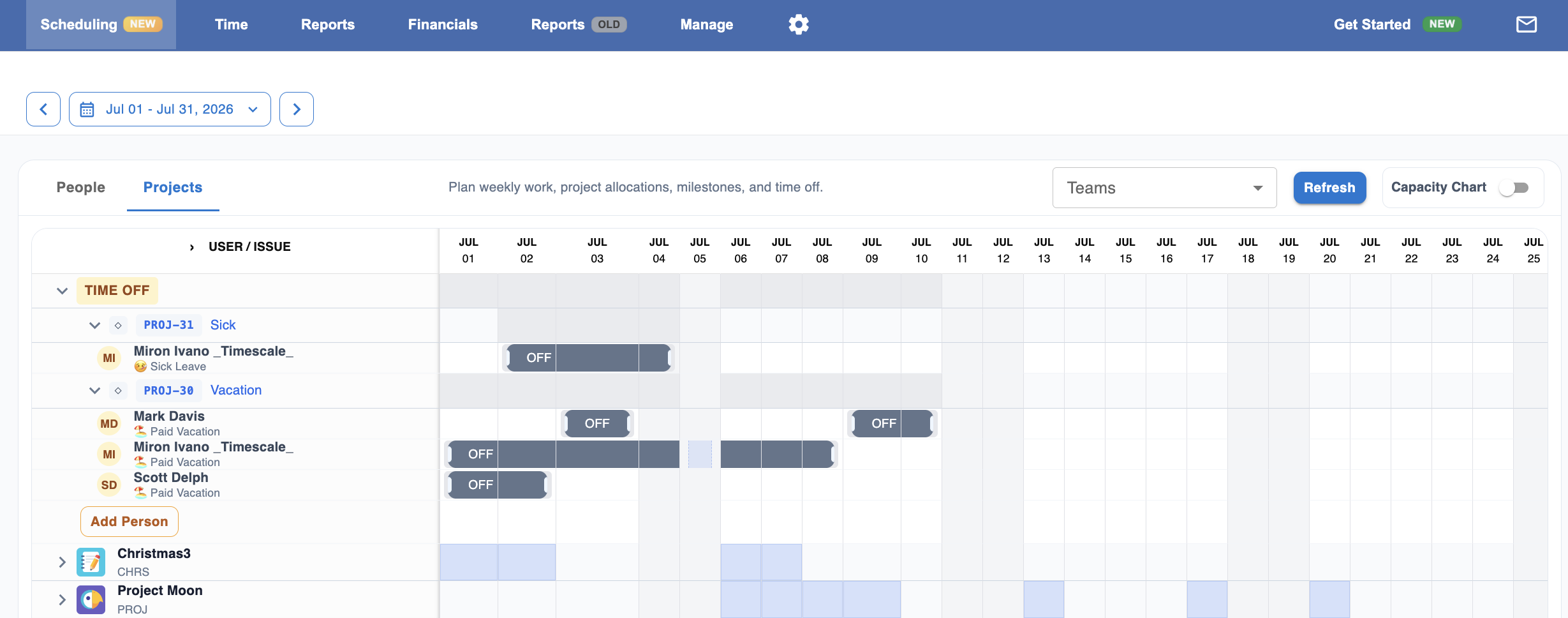
Task: Open the Manage menu
Action: click(x=707, y=24)
